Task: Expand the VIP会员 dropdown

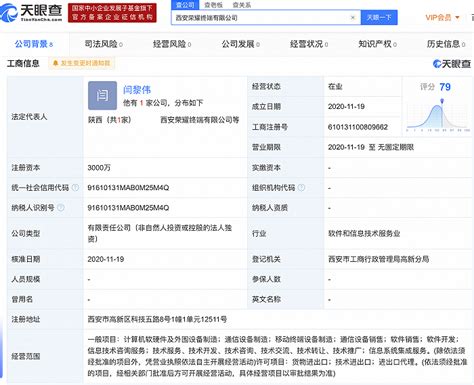Action: [x=442, y=17]
